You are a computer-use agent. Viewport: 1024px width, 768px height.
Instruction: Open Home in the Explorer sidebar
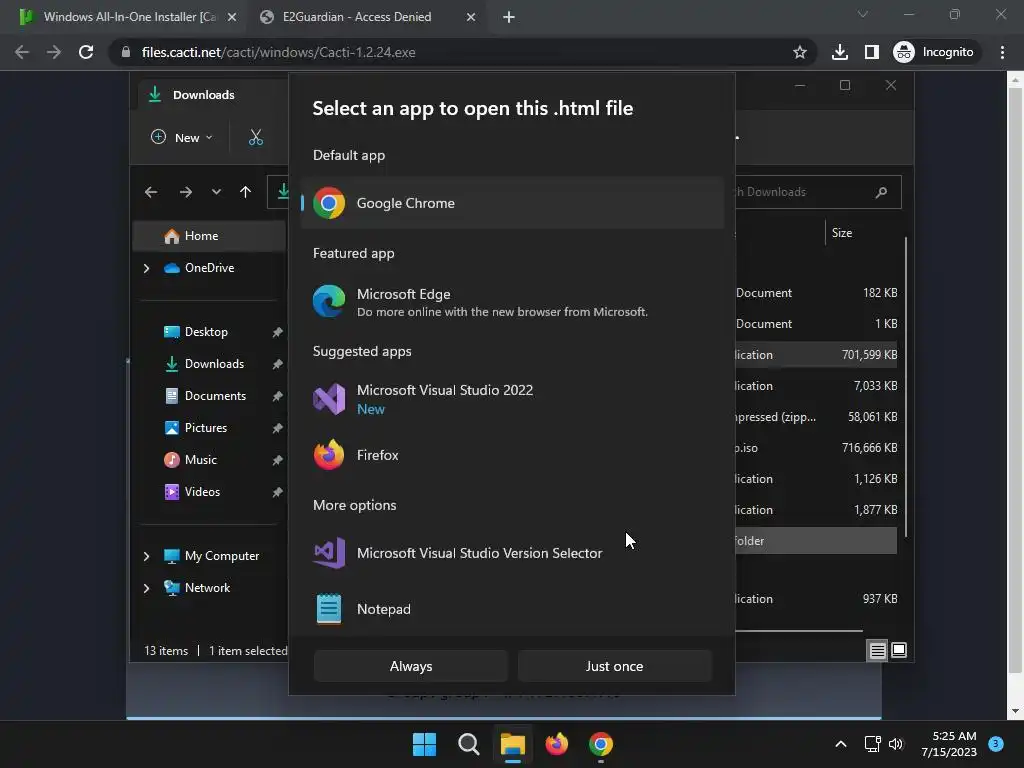click(x=209, y=236)
